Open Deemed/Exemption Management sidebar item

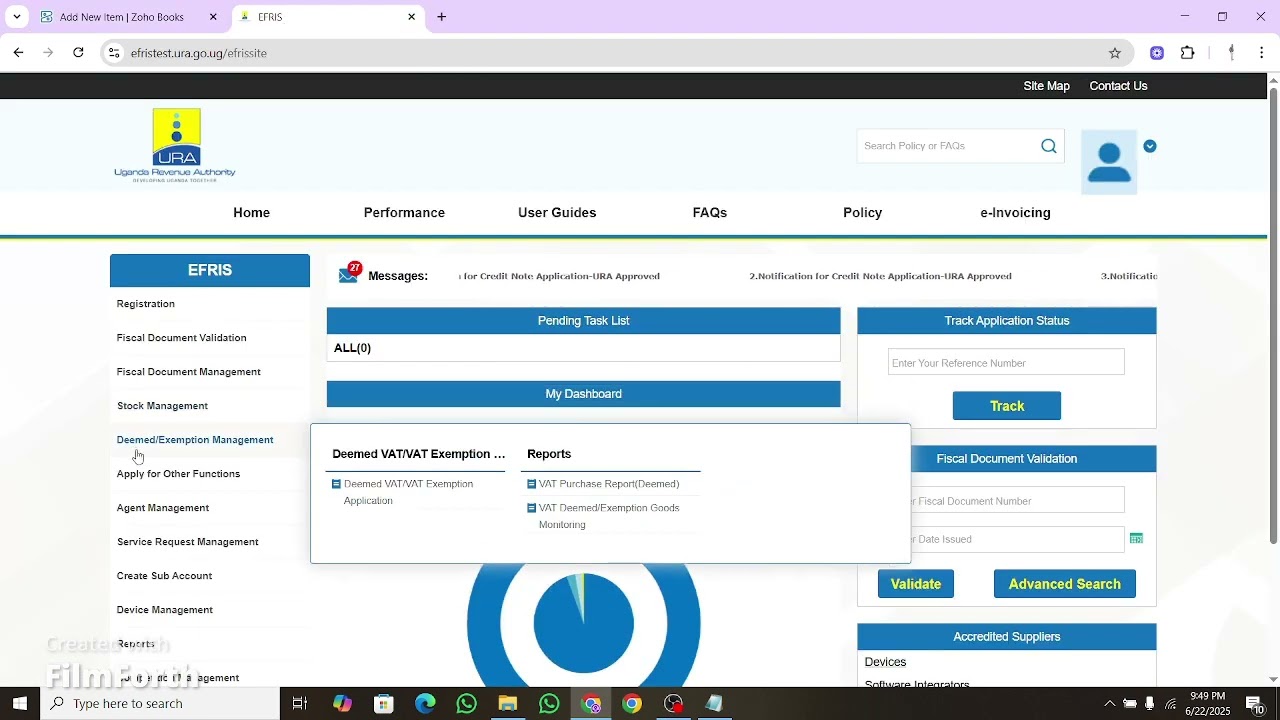point(195,440)
